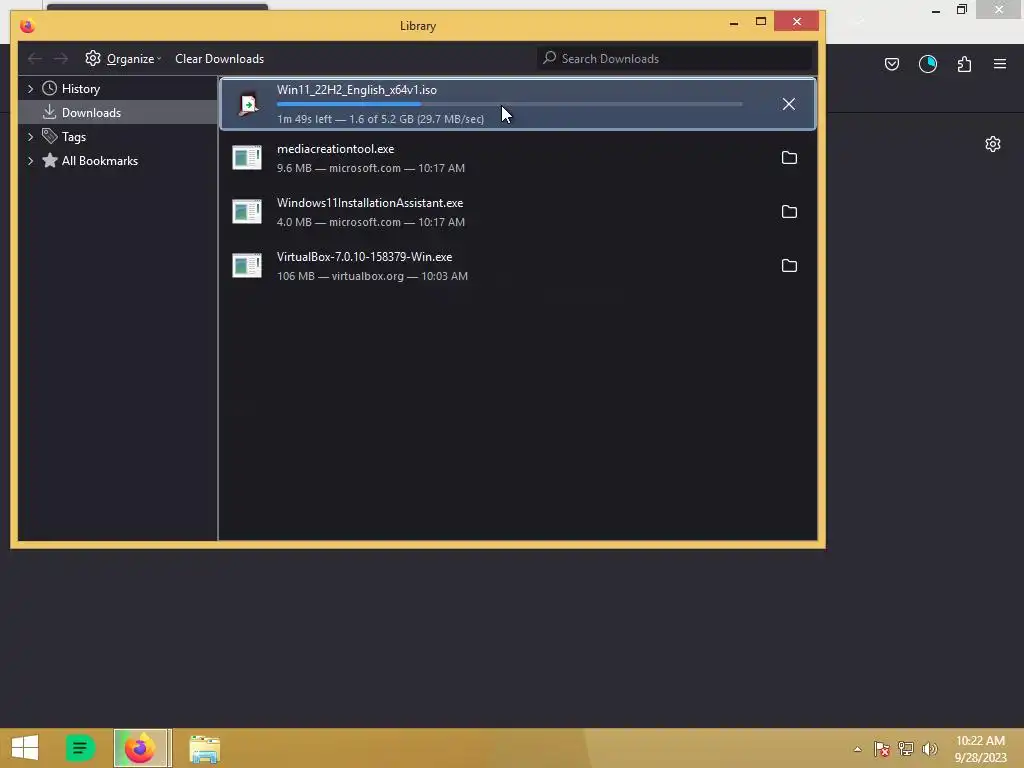
Task: Open File Explorer from taskbar
Action: click(x=204, y=748)
